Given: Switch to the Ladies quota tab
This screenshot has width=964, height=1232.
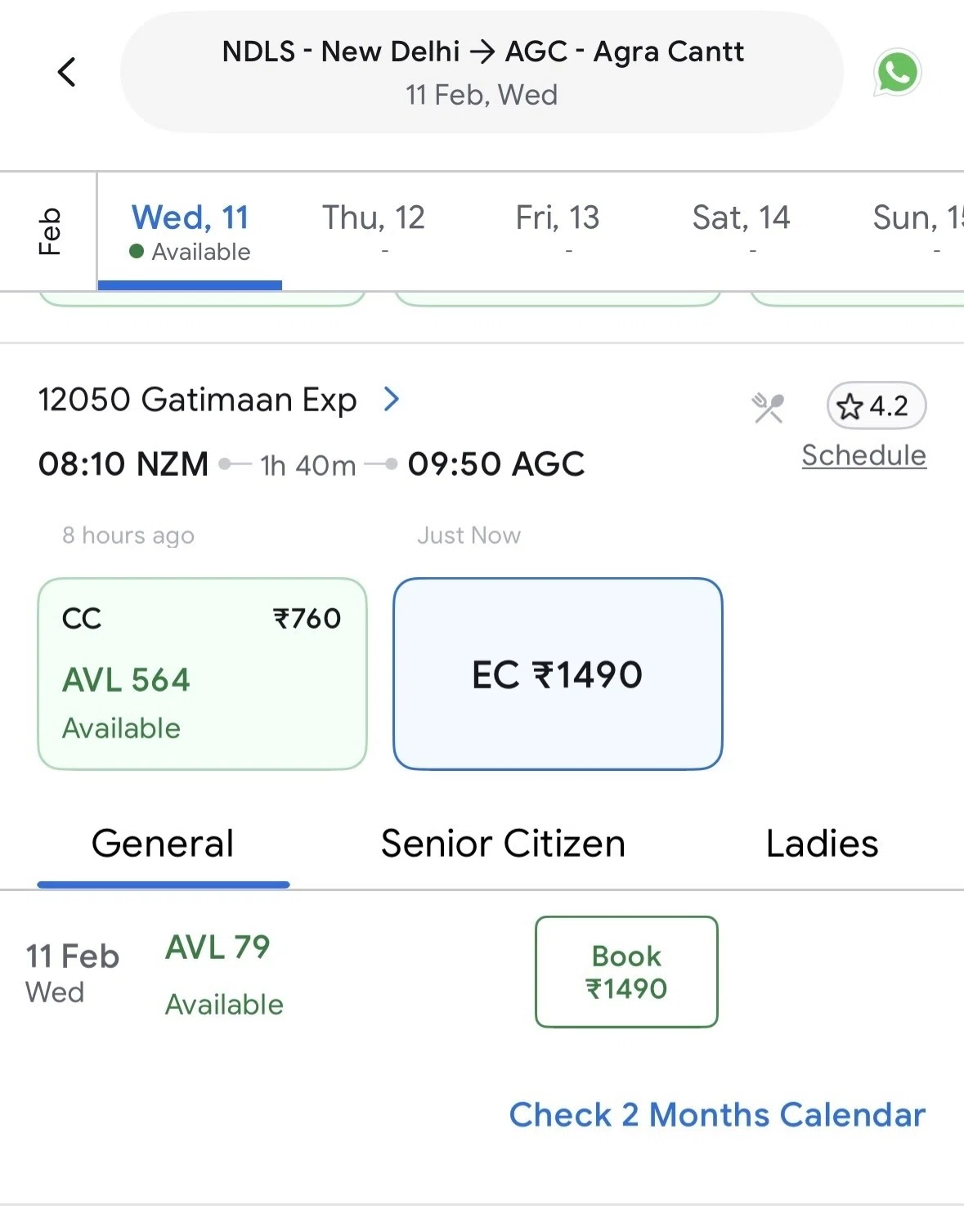Looking at the screenshot, I should (822, 843).
